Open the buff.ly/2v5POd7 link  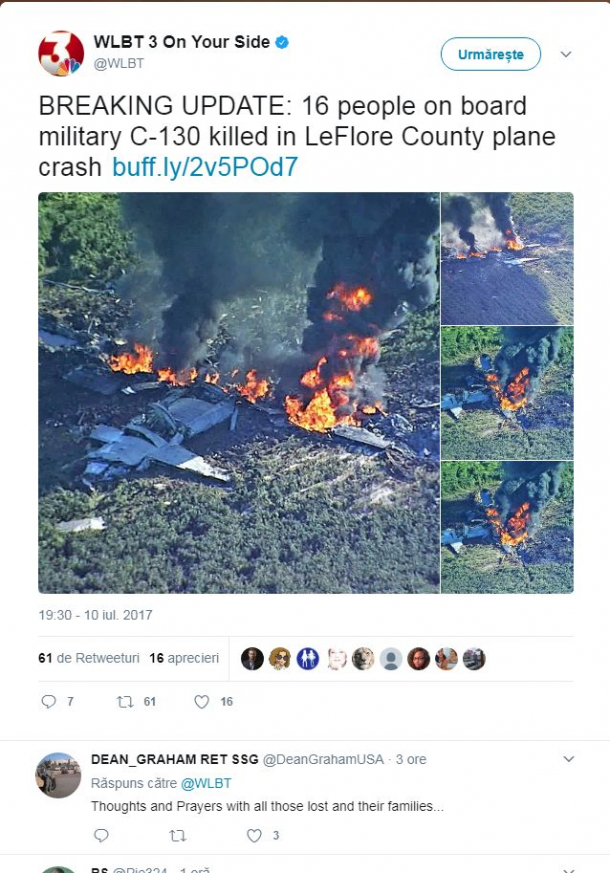pyautogui.click(x=205, y=166)
